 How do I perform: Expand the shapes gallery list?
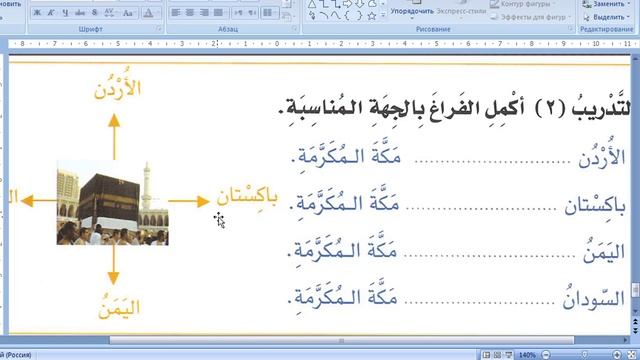383,16
